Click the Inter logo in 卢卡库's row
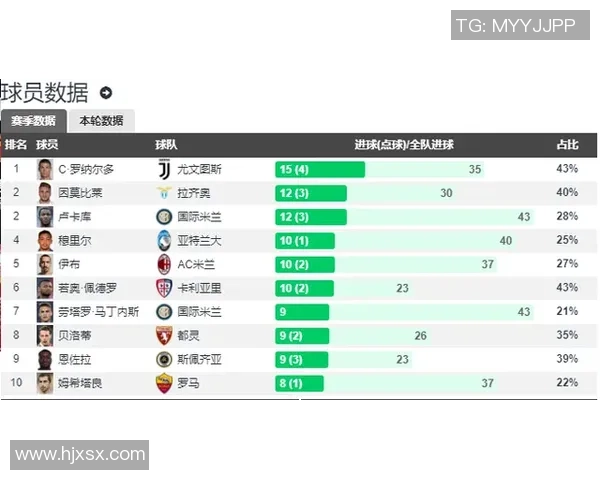The height and width of the screenshot is (480, 600). 164,217
